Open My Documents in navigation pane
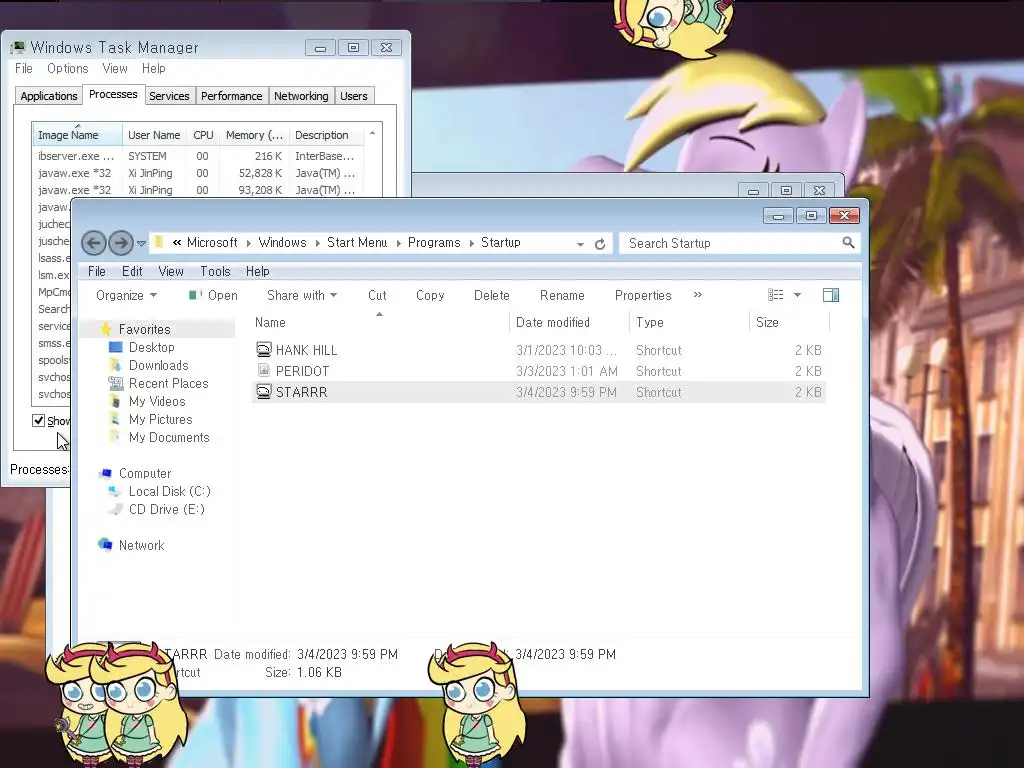Screen dimensions: 1024x768 [x=168, y=437]
